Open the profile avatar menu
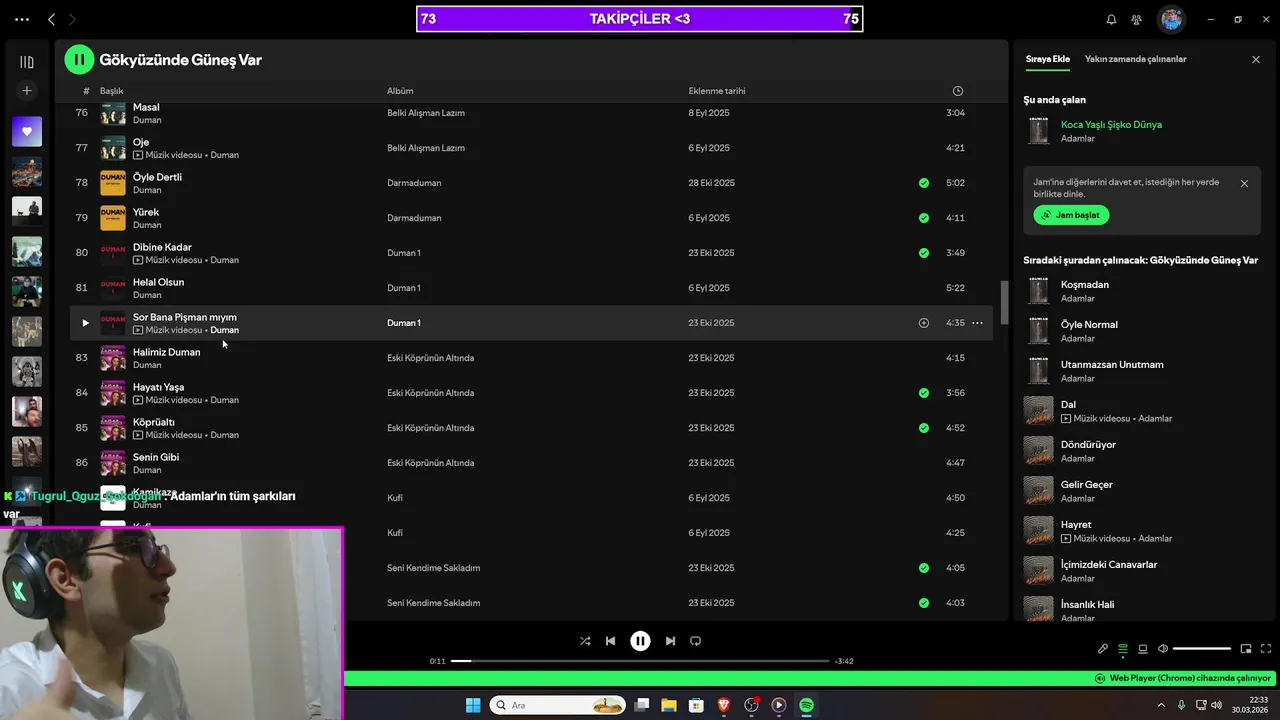Viewport: 1280px width, 720px height. pyautogui.click(x=1171, y=19)
